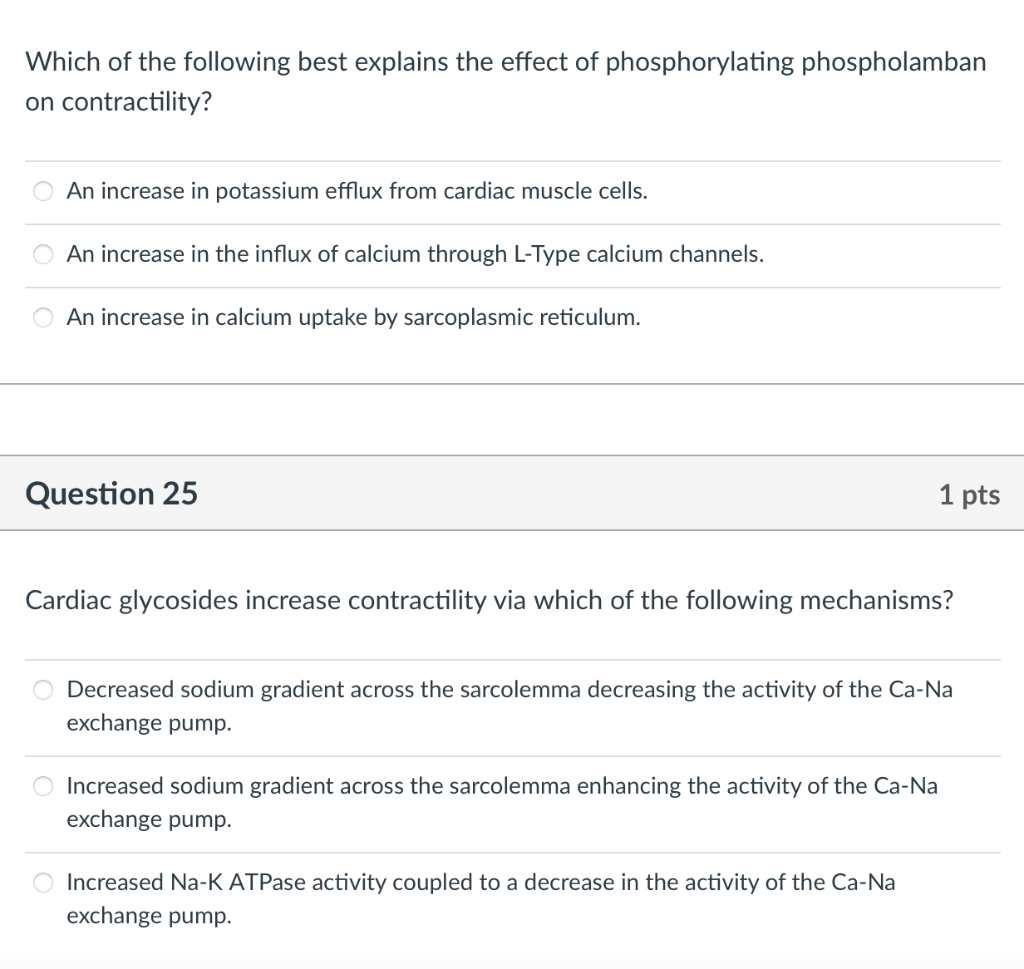Pick the 'Increased sodium gradient' radio button

click(43, 787)
